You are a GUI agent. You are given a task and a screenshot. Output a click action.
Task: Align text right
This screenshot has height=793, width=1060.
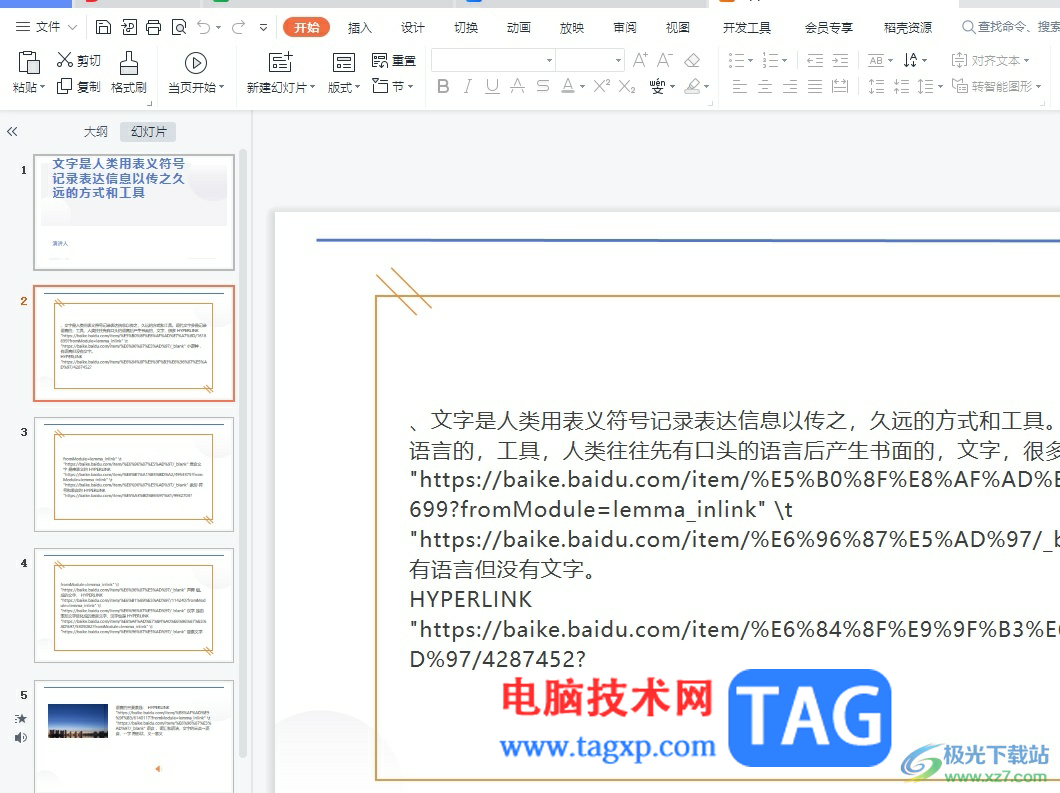tap(790, 86)
